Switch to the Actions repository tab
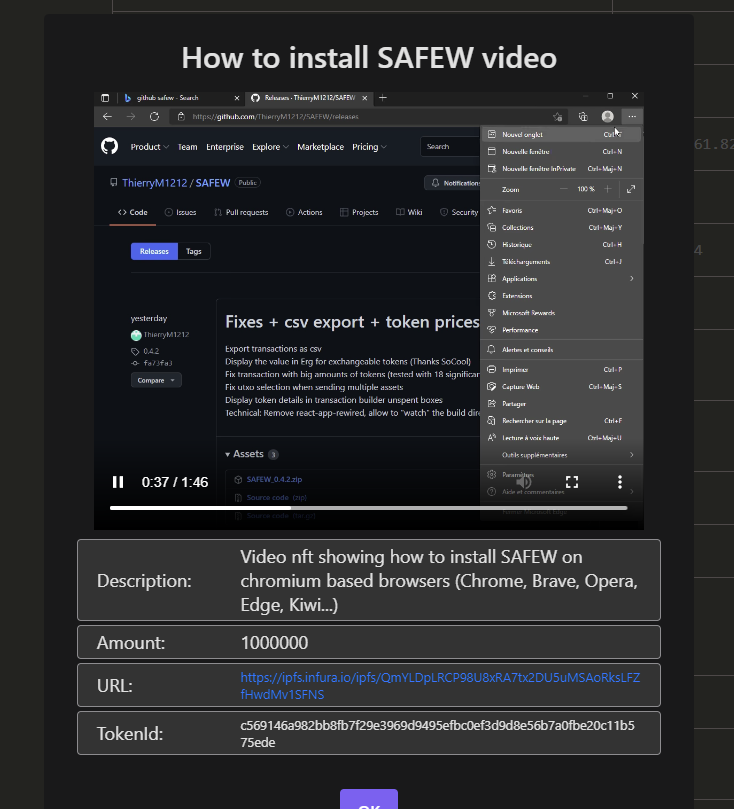Image resolution: width=734 pixels, height=809 pixels. tap(304, 213)
